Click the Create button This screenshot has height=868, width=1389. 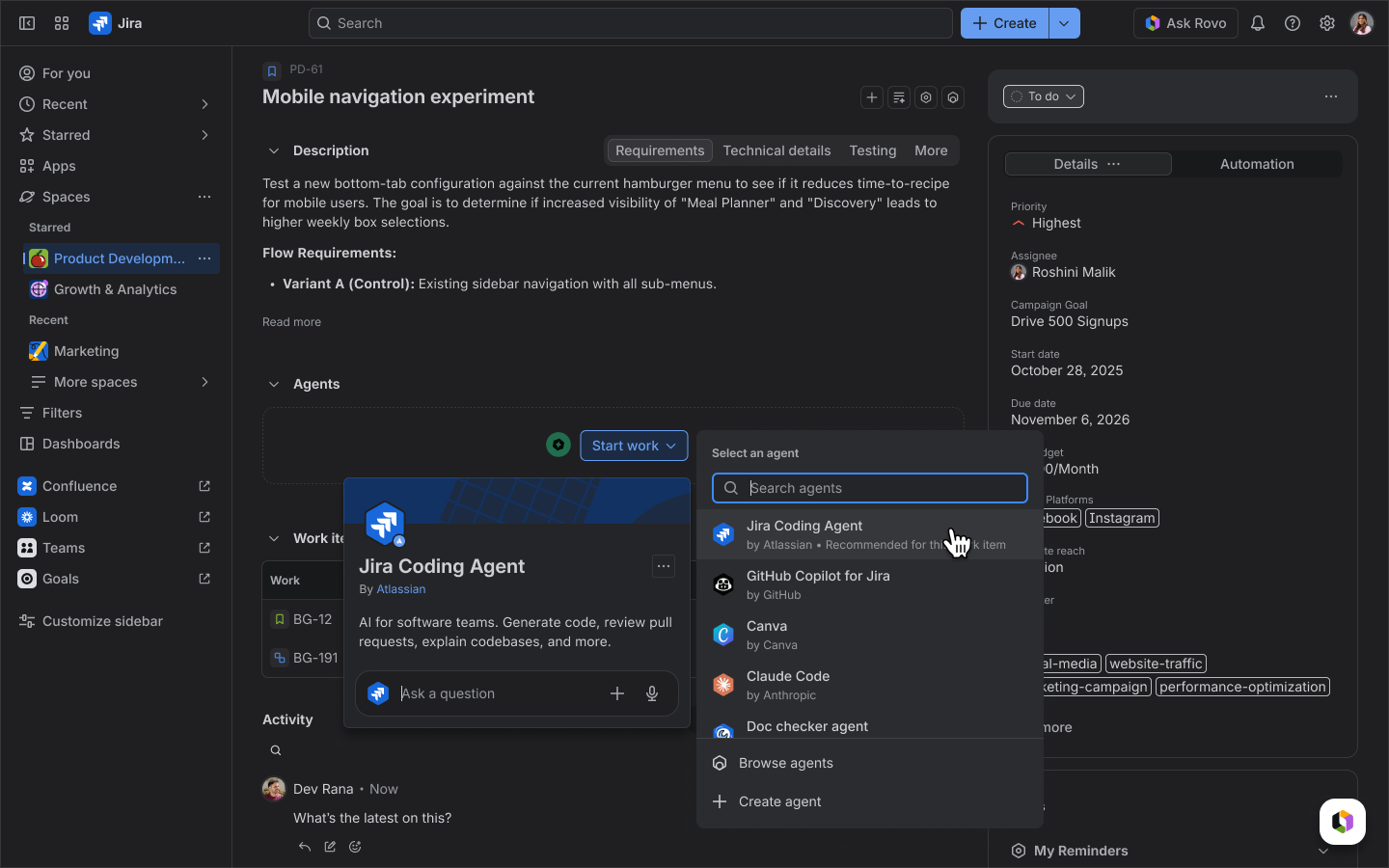pyautogui.click(x=1005, y=23)
